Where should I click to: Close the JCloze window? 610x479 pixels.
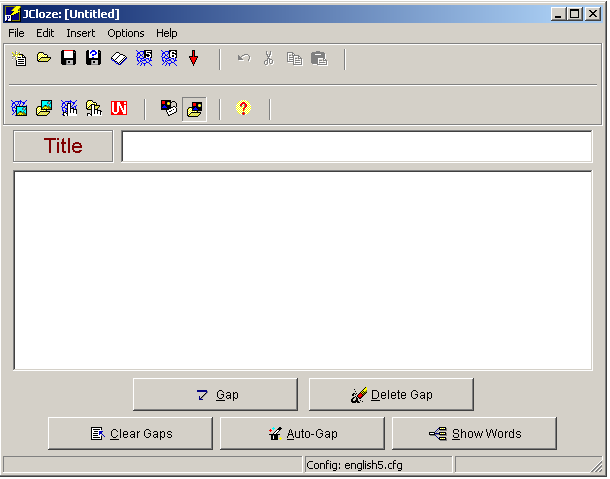coord(593,14)
